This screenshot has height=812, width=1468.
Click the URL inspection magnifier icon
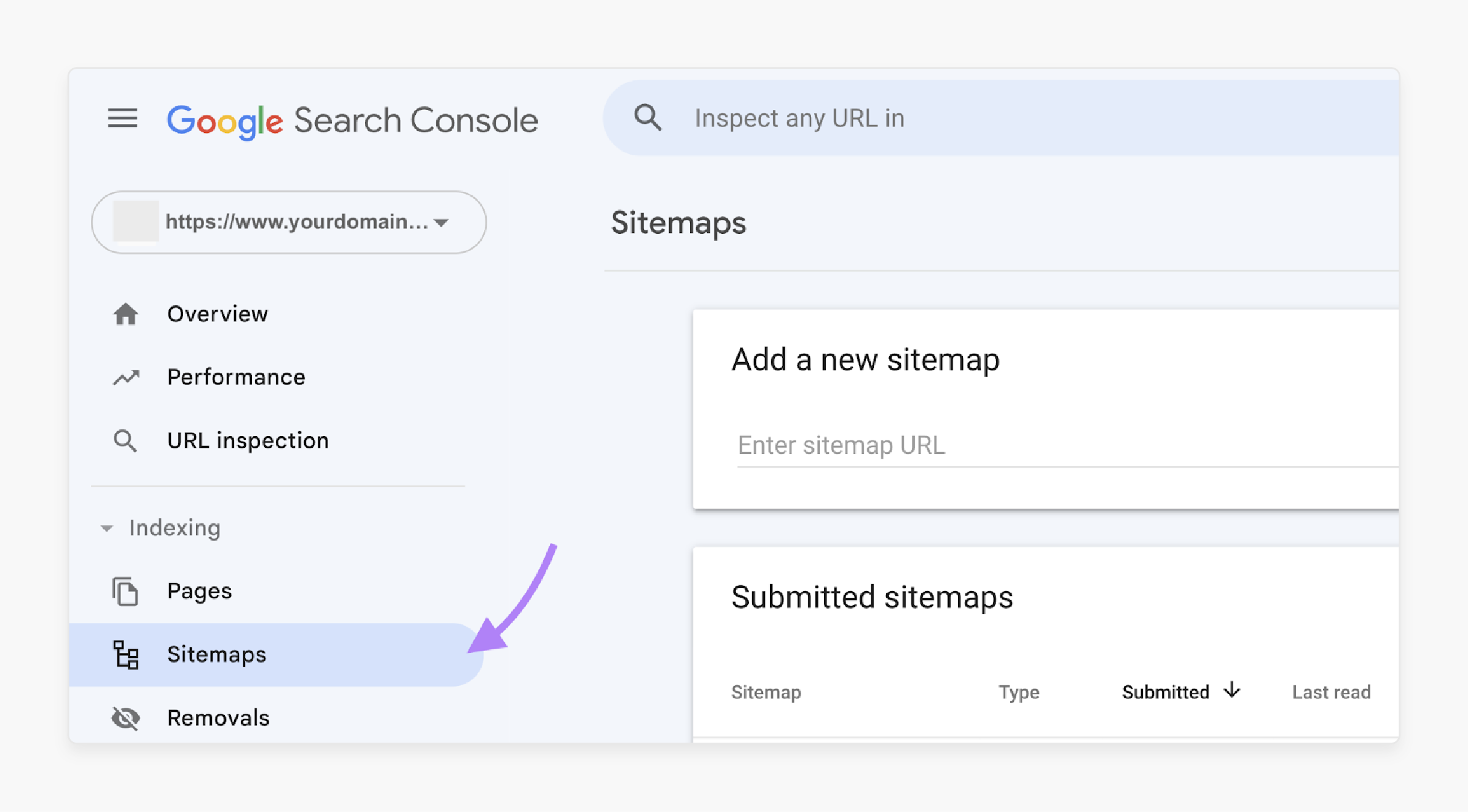(x=125, y=441)
